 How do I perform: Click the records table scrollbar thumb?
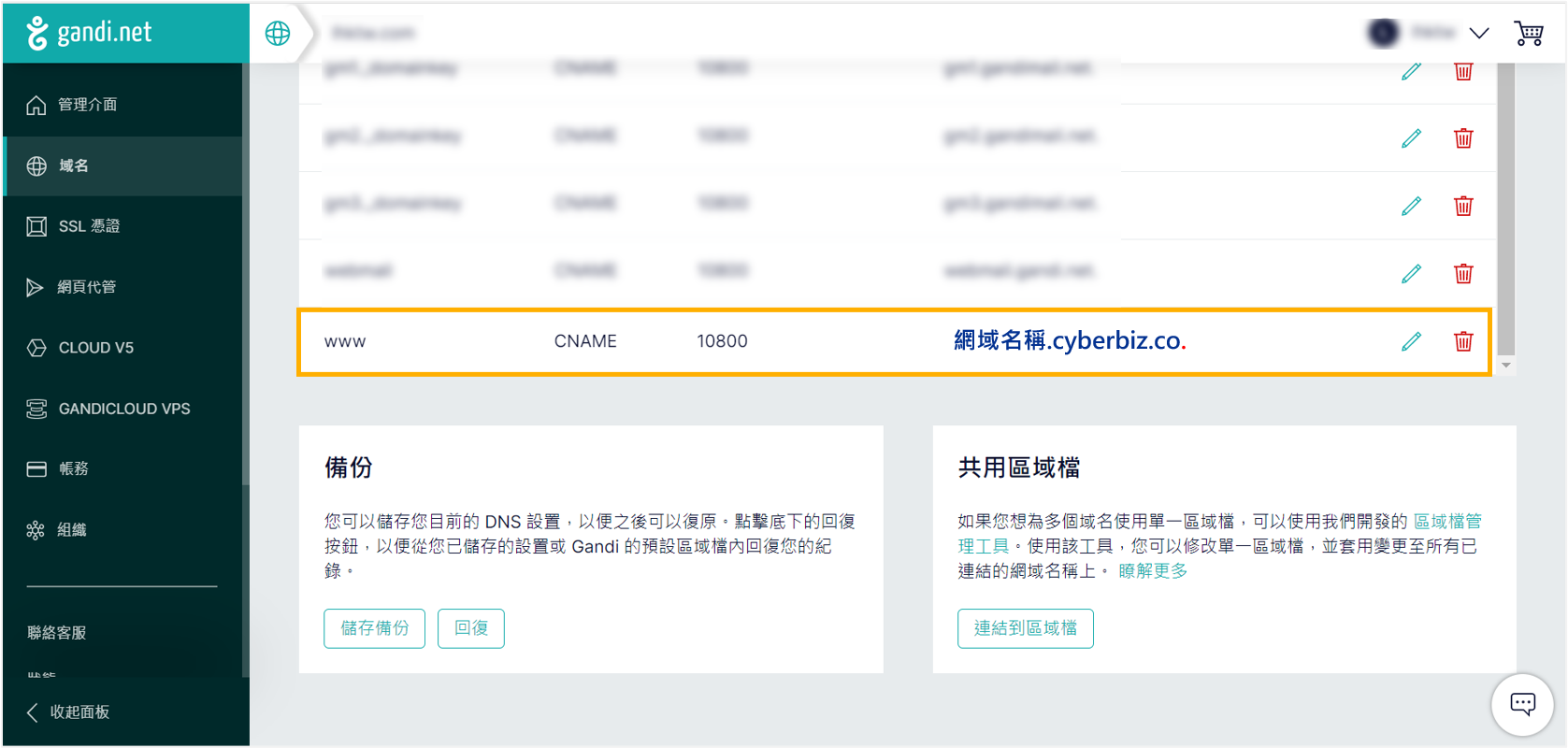tap(1505, 210)
